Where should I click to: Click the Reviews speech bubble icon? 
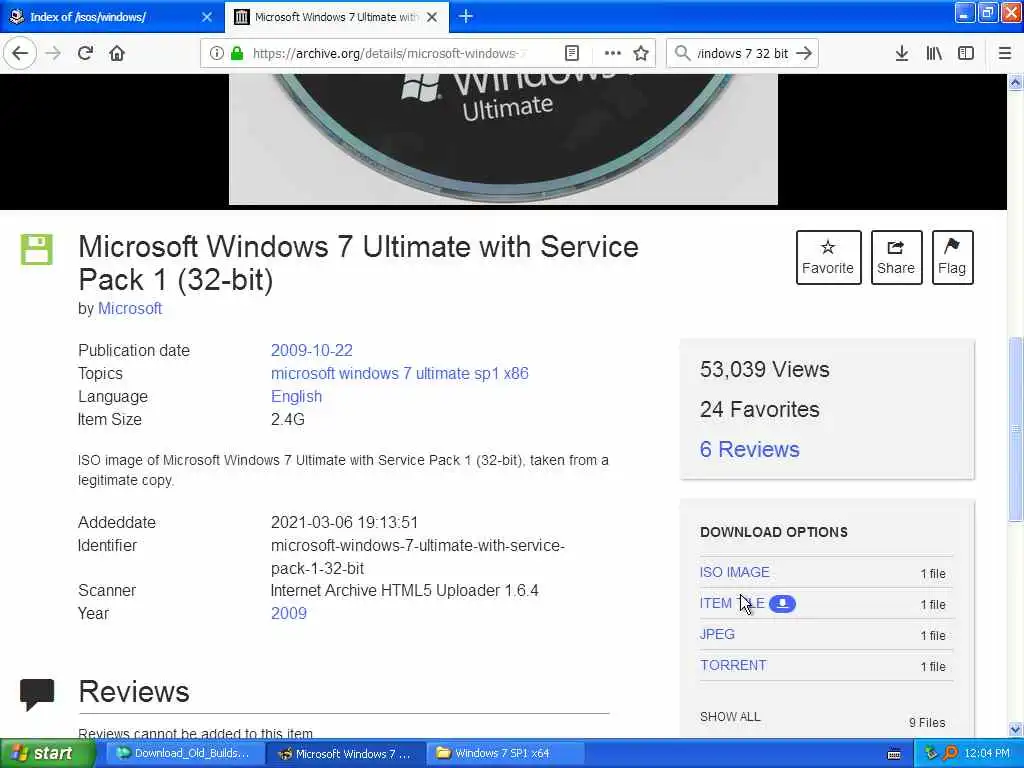pyautogui.click(x=37, y=694)
